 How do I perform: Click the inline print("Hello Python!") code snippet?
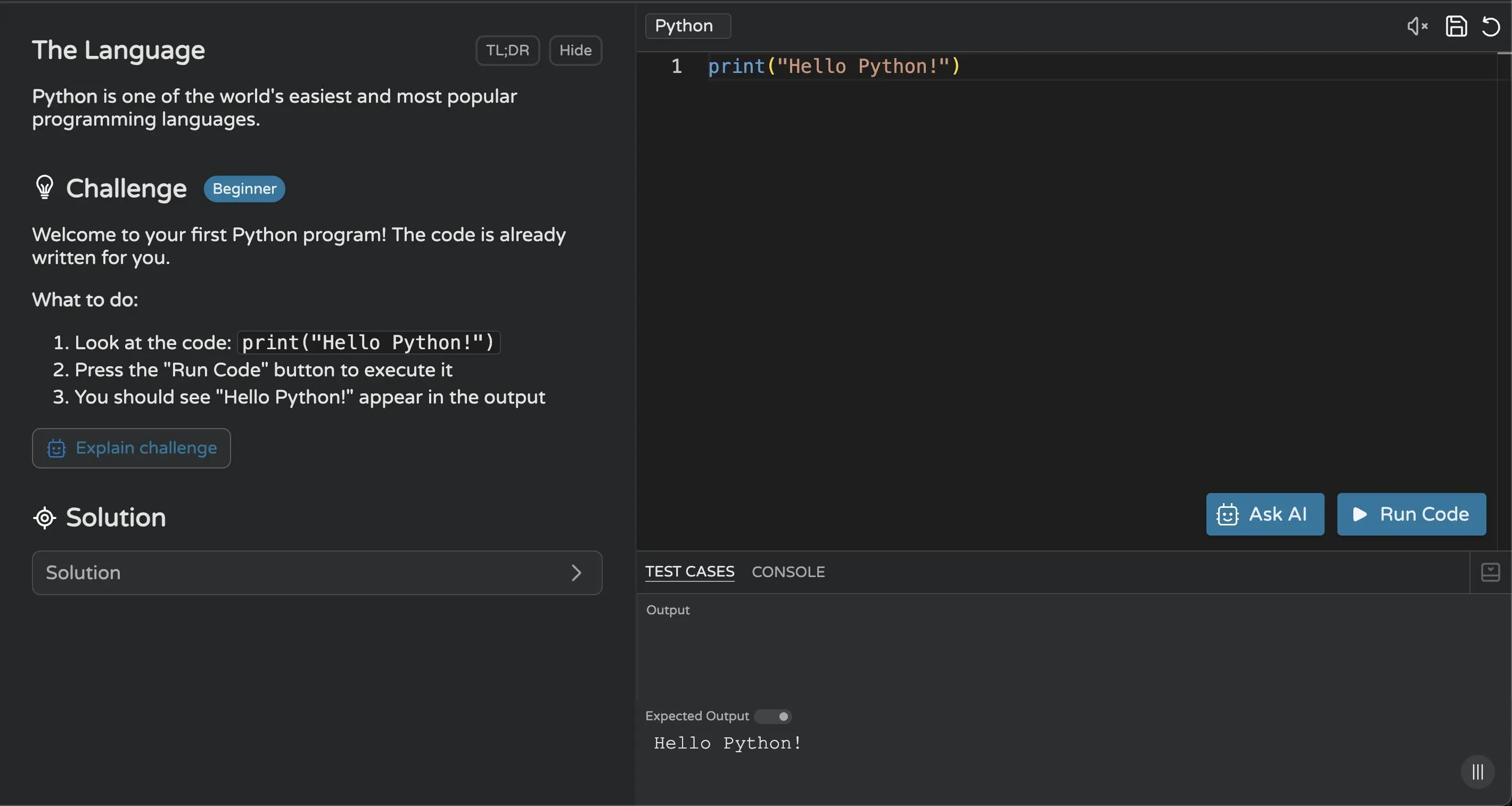pyautogui.click(x=368, y=342)
